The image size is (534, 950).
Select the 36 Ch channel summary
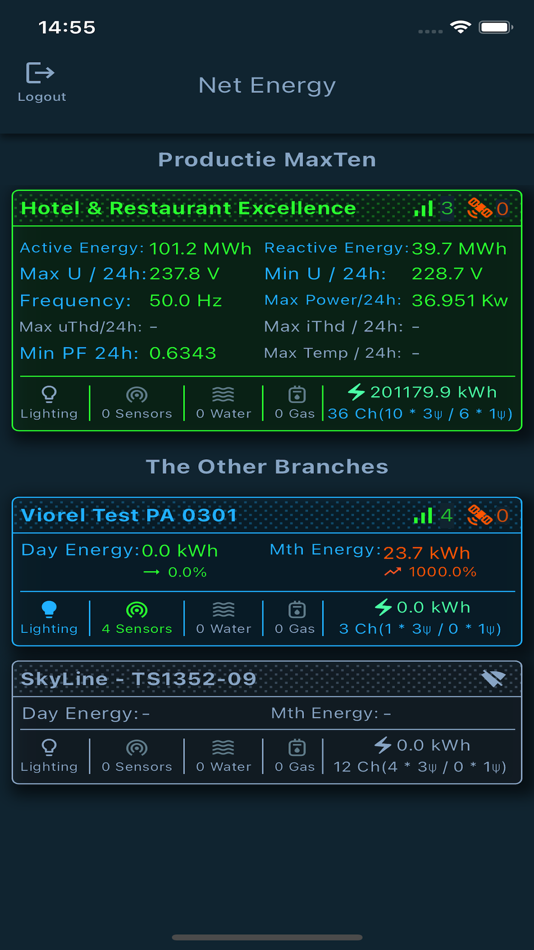(x=420, y=414)
